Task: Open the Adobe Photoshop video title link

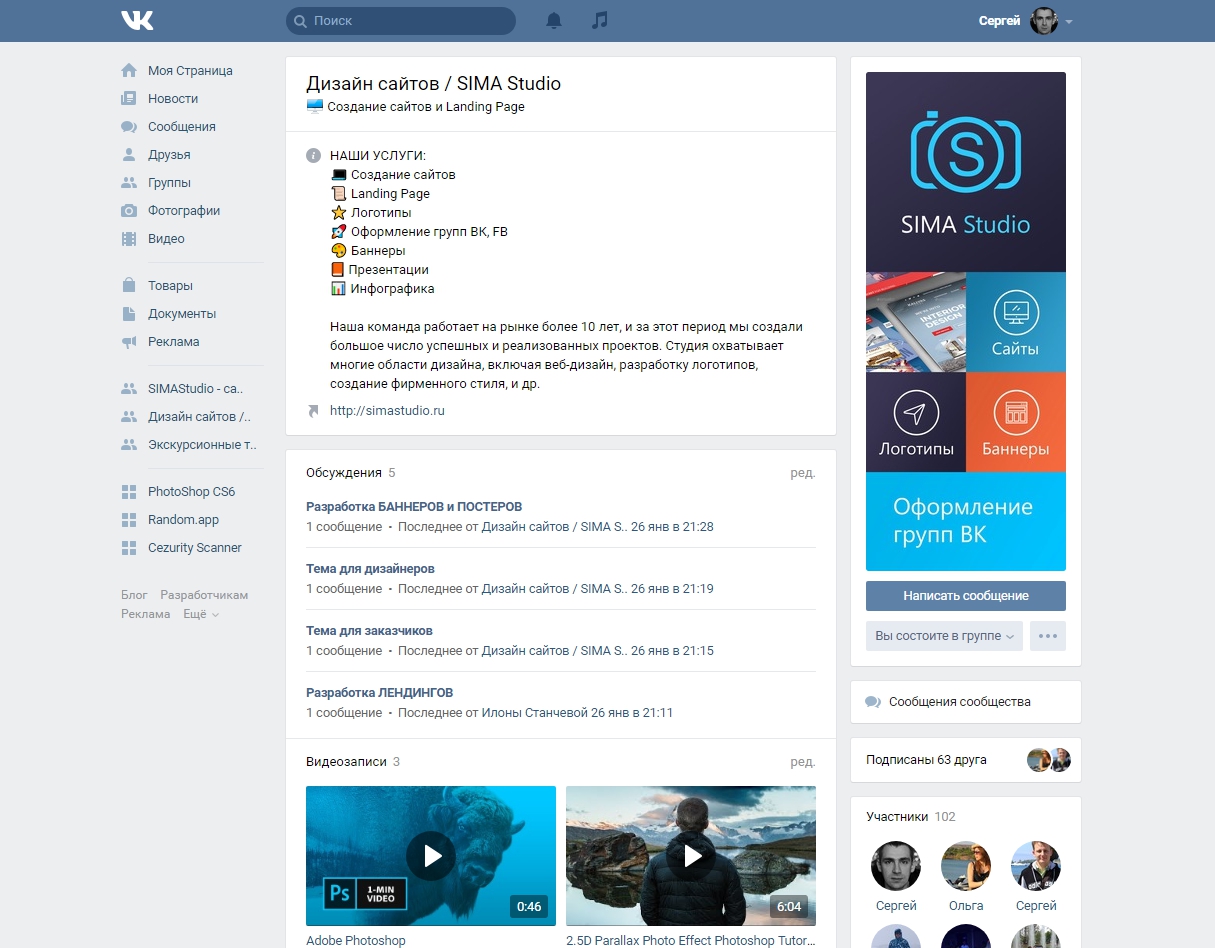Action: tap(356, 940)
